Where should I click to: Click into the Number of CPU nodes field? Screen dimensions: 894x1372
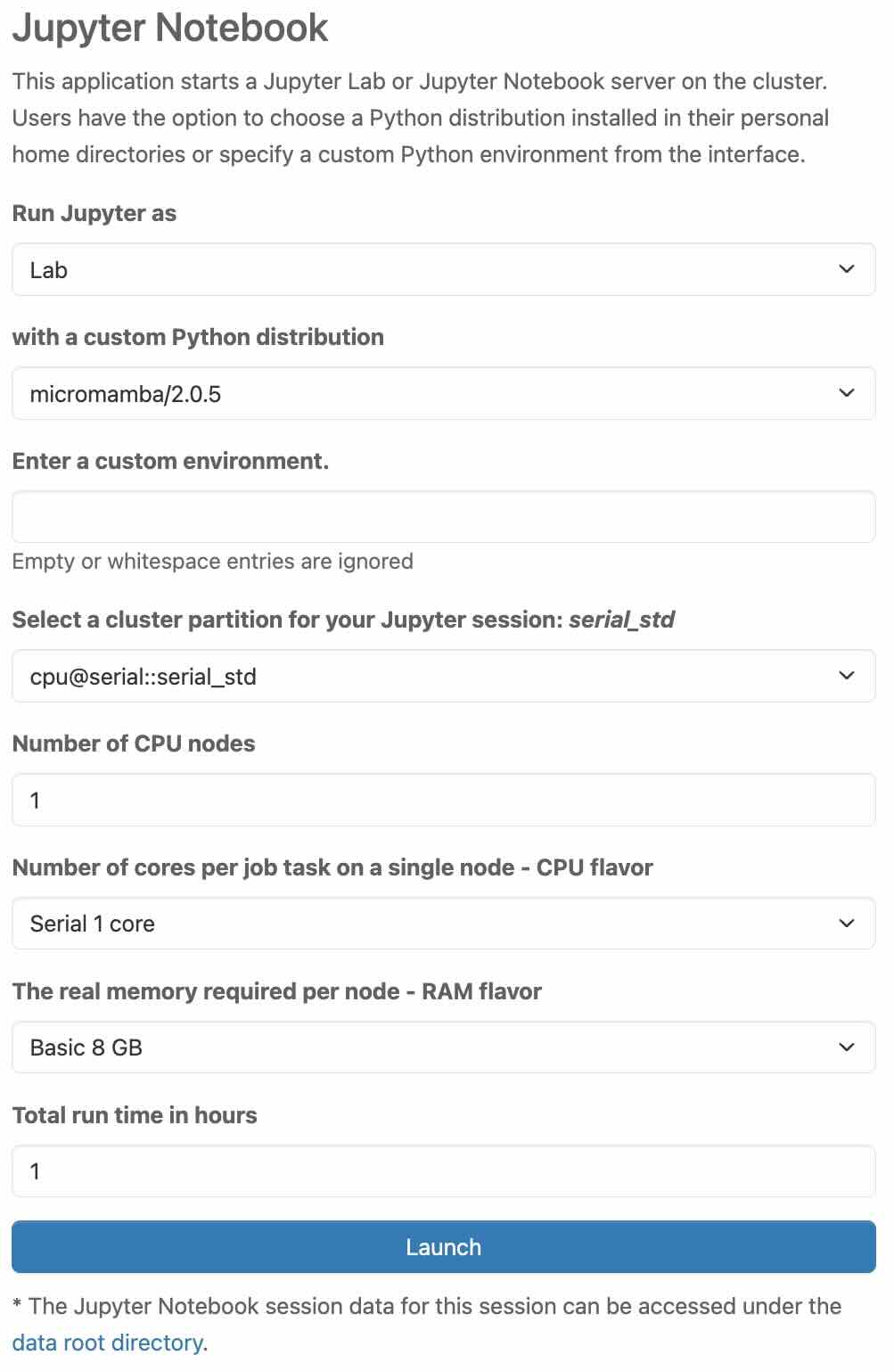[x=443, y=800]
